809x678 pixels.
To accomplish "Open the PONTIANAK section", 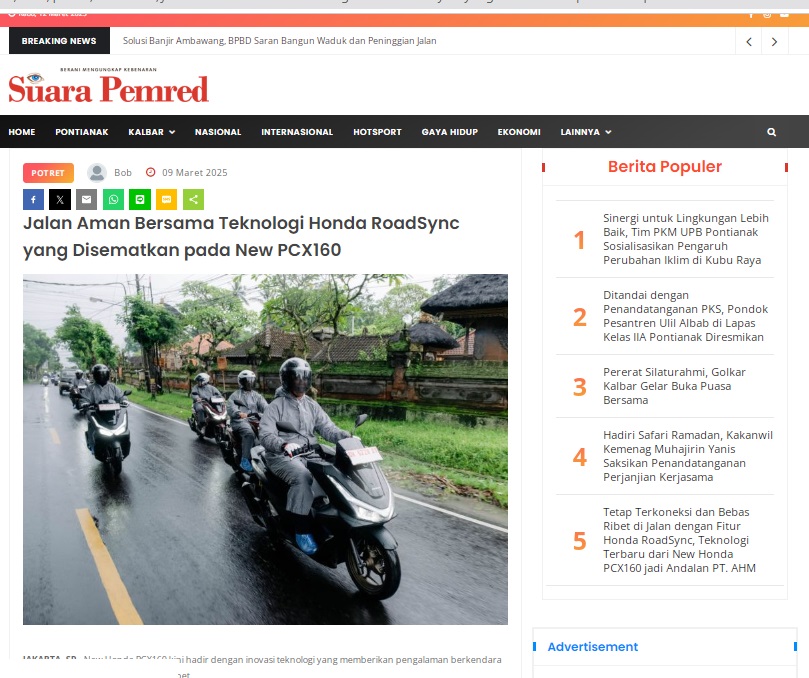I will (82, 132).
